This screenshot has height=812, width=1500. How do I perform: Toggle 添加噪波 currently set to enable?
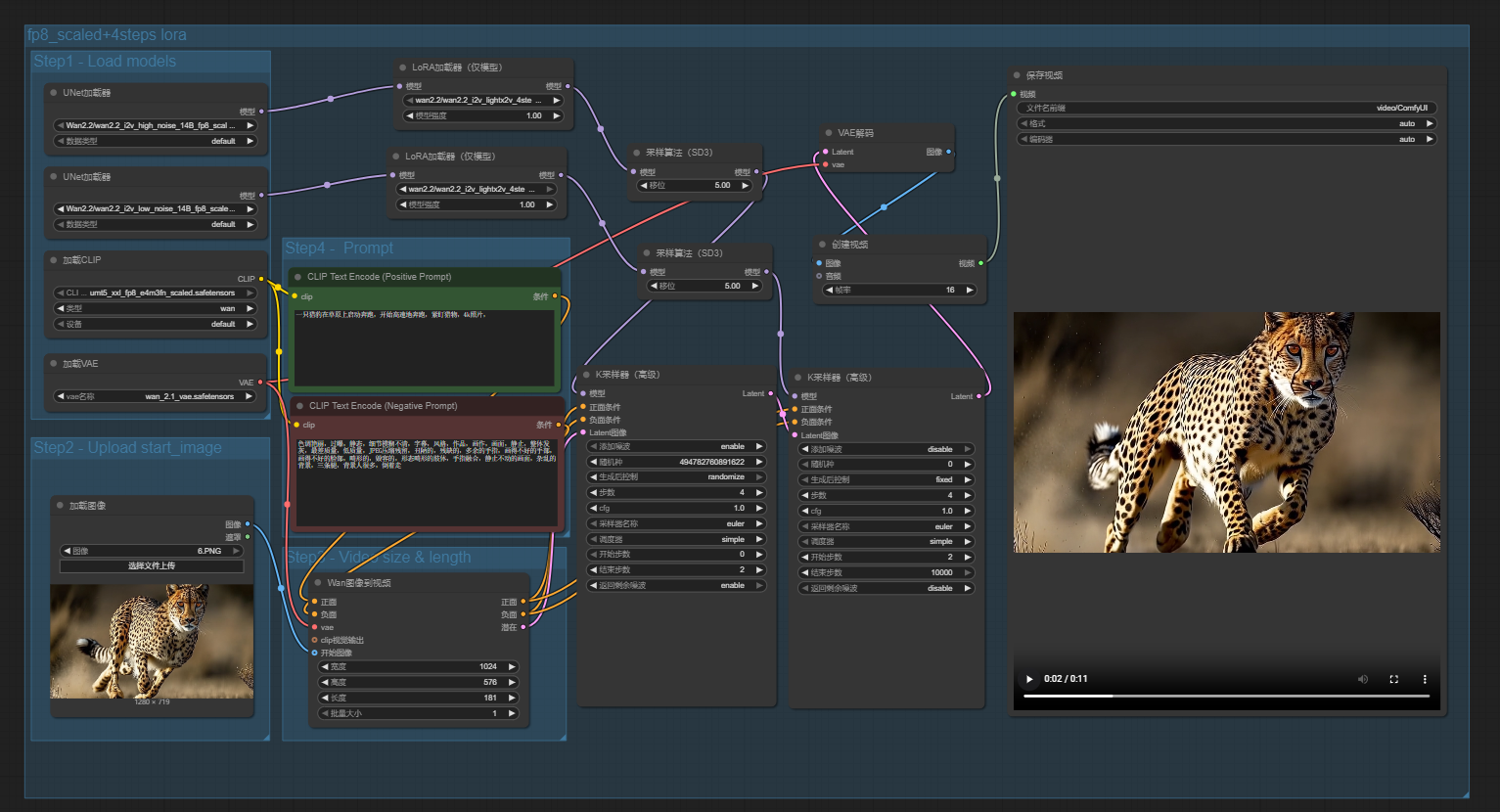[x=676, y=446]
